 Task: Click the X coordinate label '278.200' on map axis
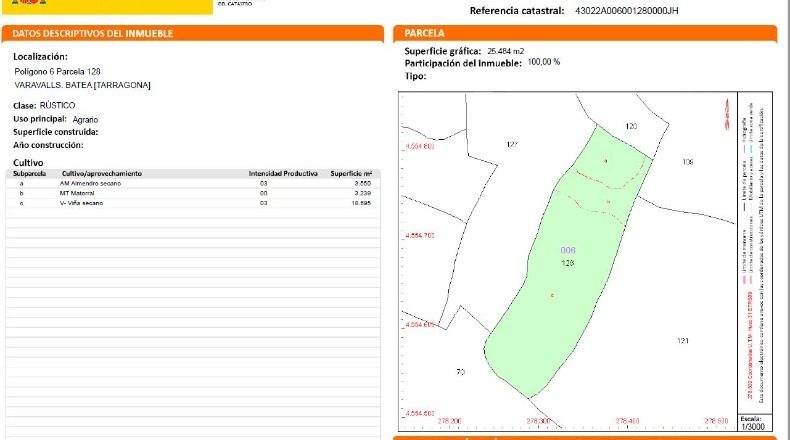[449, 421]
